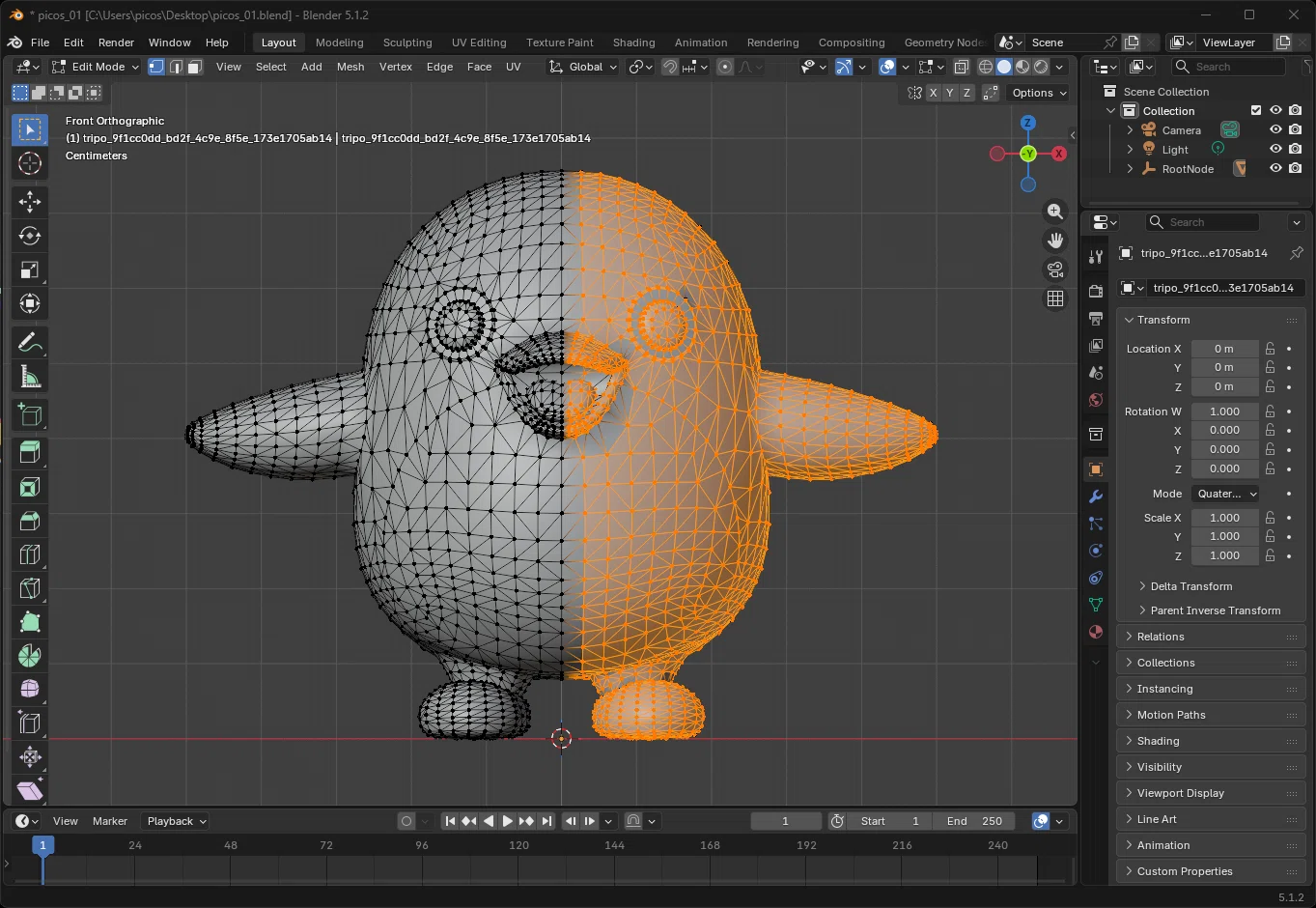The image size is (1316, 908).
Task: Click the End frame field
Action: 974,821
